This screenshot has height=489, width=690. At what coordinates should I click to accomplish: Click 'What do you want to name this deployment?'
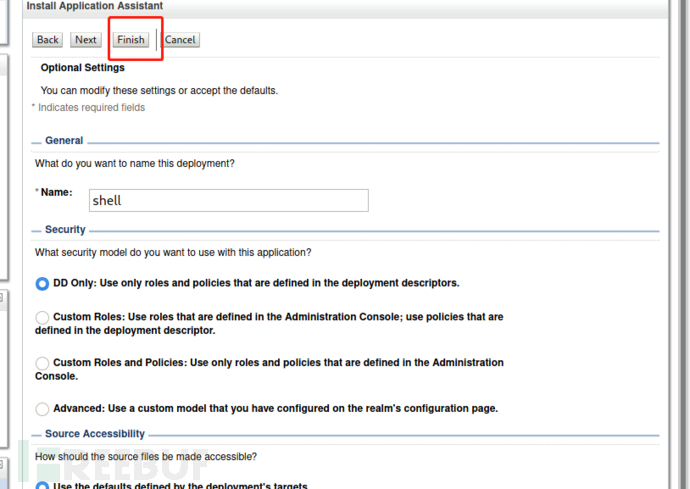[135, 163]
